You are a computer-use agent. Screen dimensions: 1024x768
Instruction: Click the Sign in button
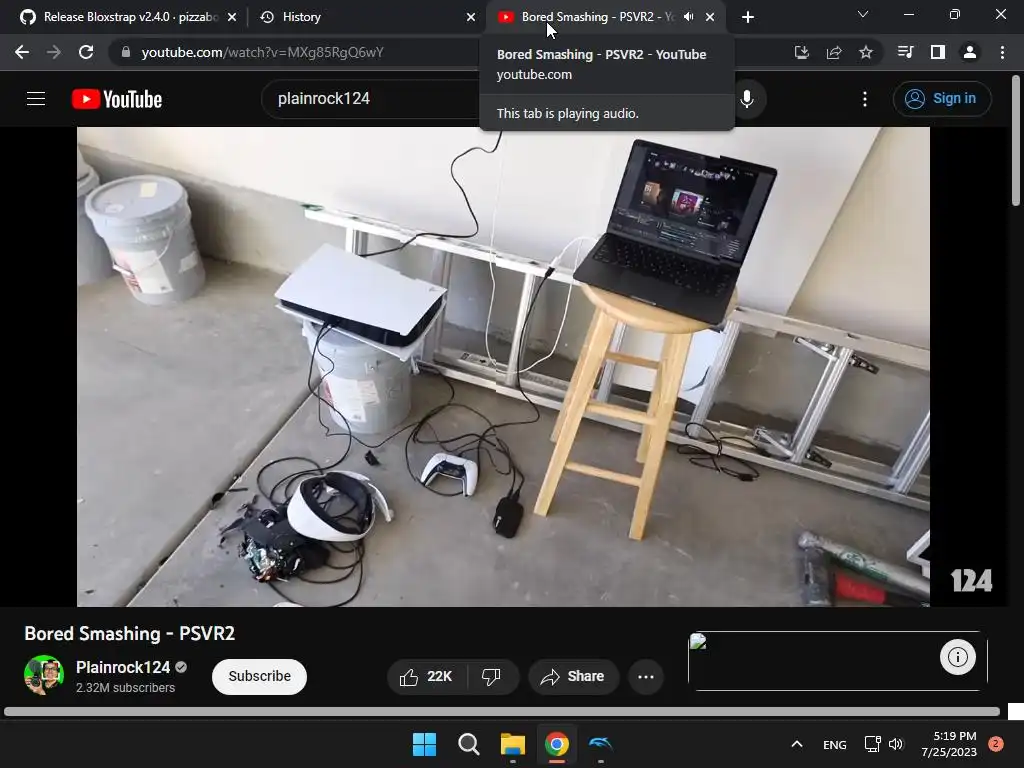click(x=942, y=99)
